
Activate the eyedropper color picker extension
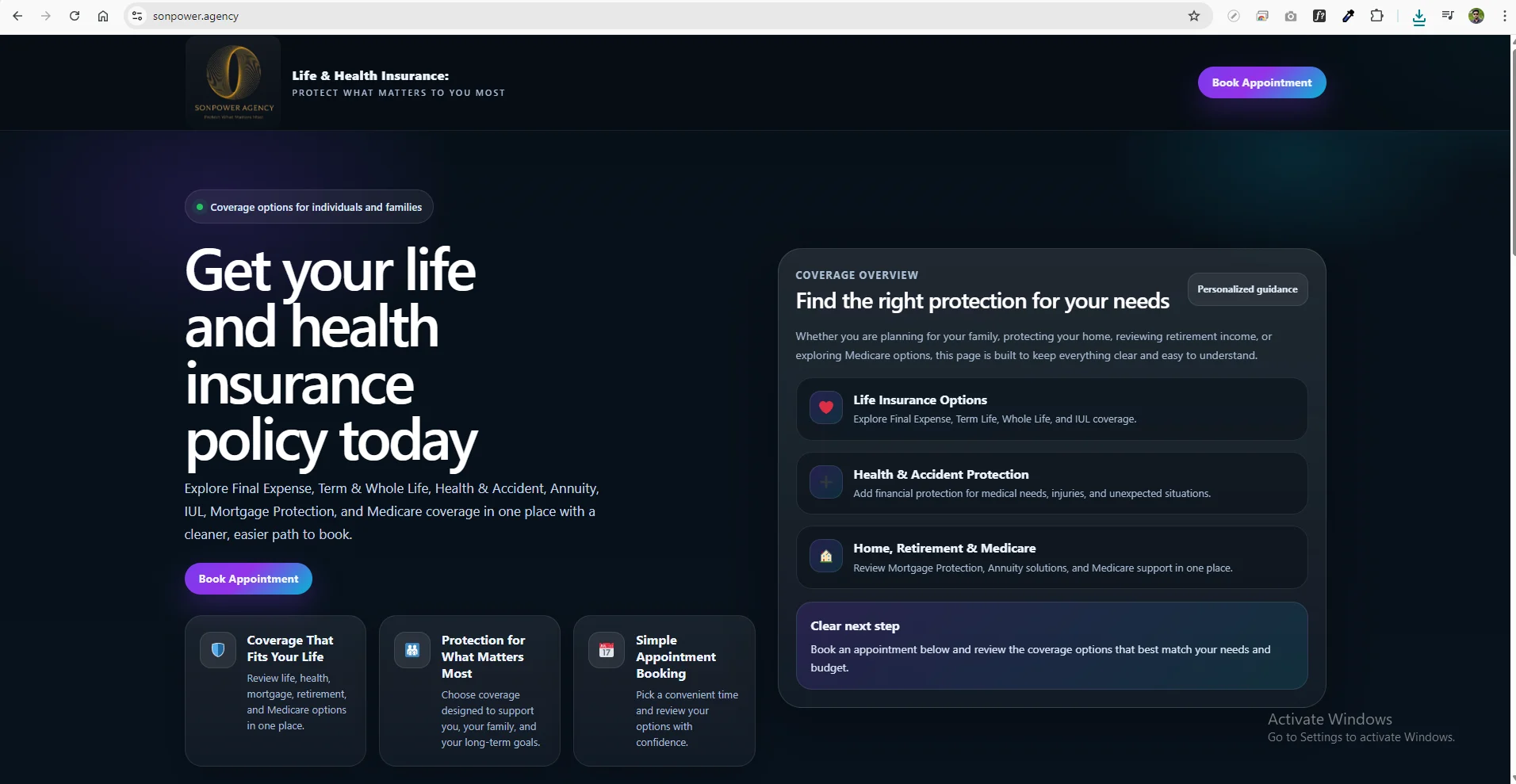(1348, 16)
